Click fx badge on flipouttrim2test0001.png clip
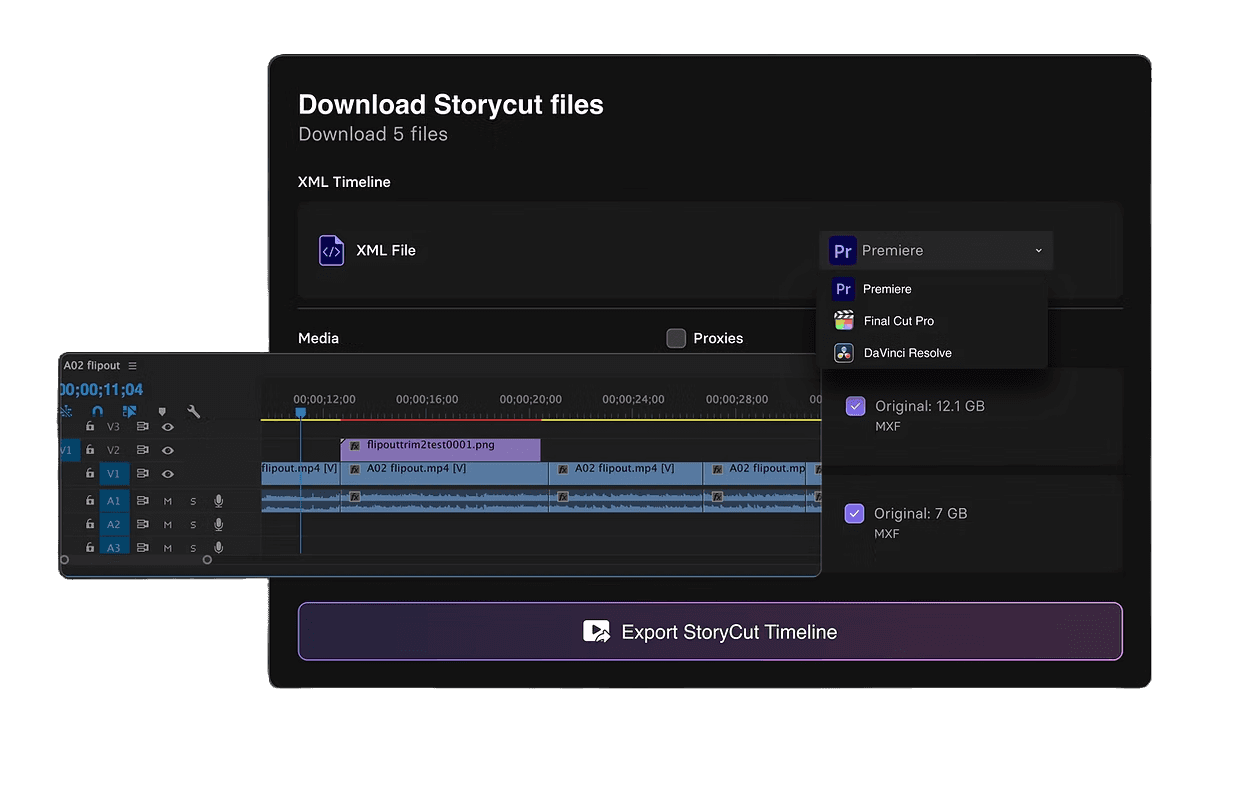1242x790 pixels. click(x=354, y=446)
